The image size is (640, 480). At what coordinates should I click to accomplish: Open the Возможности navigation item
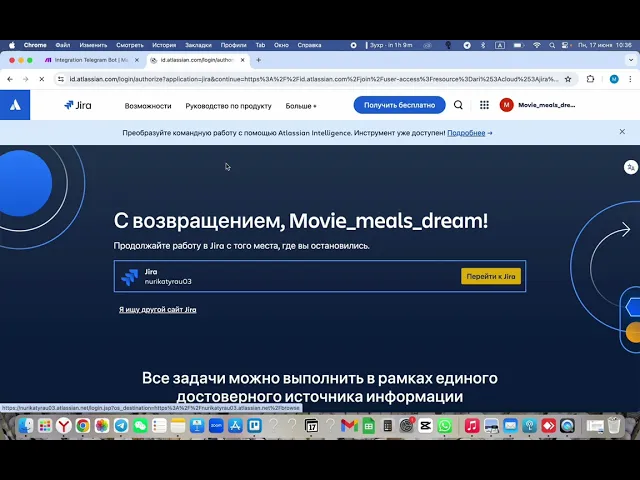pyautogui.click(x=148, y=106)
